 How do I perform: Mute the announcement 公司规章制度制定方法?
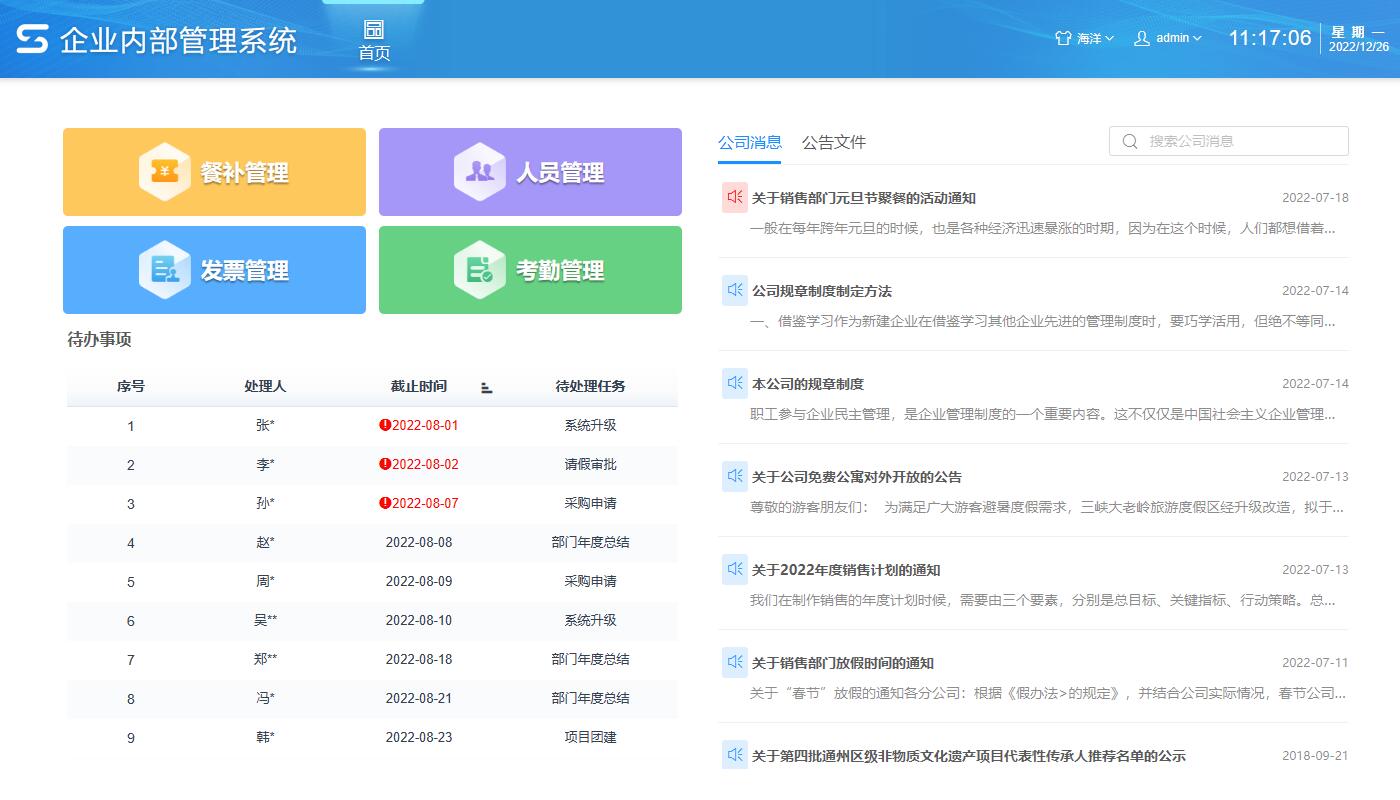pyautogui.click(x=733, y=291)
